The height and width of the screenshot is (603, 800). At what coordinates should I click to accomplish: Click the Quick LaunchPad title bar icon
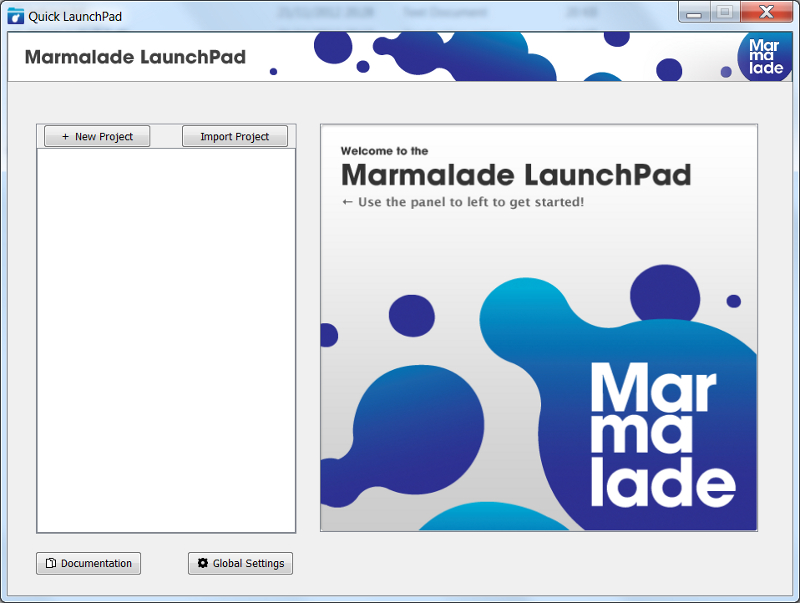tap(16, 16)
